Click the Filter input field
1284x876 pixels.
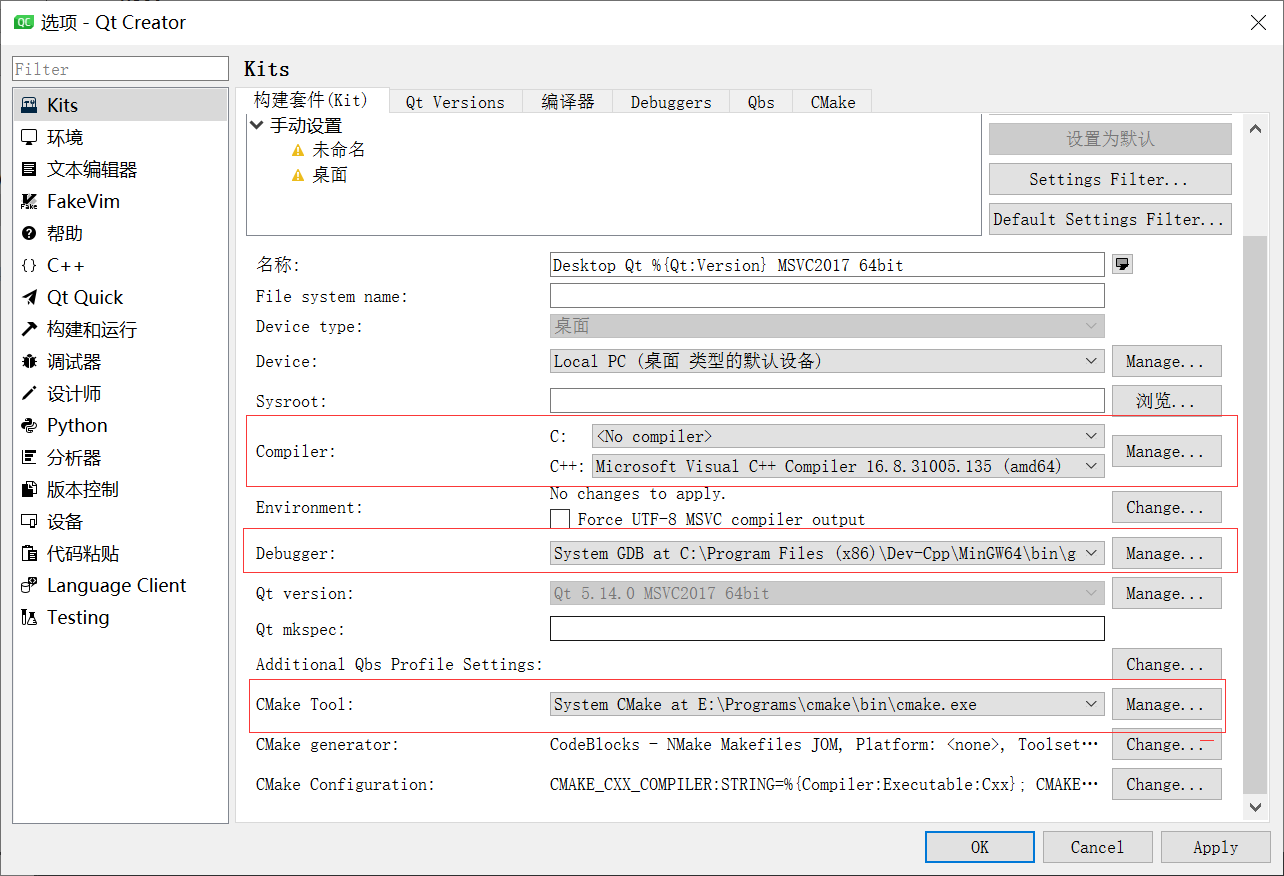[119, 68]
